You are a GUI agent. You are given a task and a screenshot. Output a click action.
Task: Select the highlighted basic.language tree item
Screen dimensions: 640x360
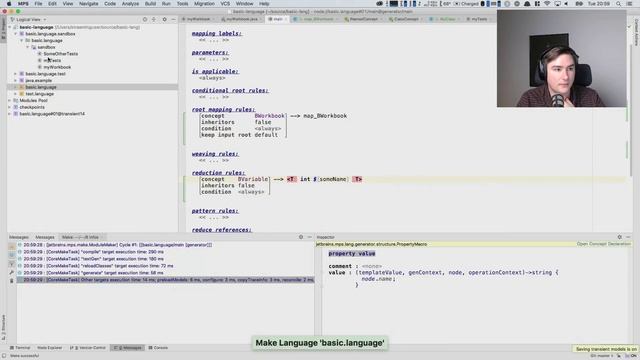41,87
